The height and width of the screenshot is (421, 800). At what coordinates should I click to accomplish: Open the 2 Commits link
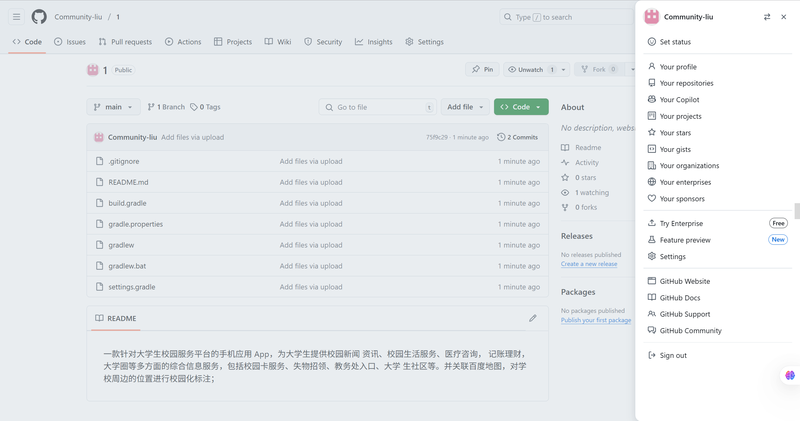pos(517,137)
